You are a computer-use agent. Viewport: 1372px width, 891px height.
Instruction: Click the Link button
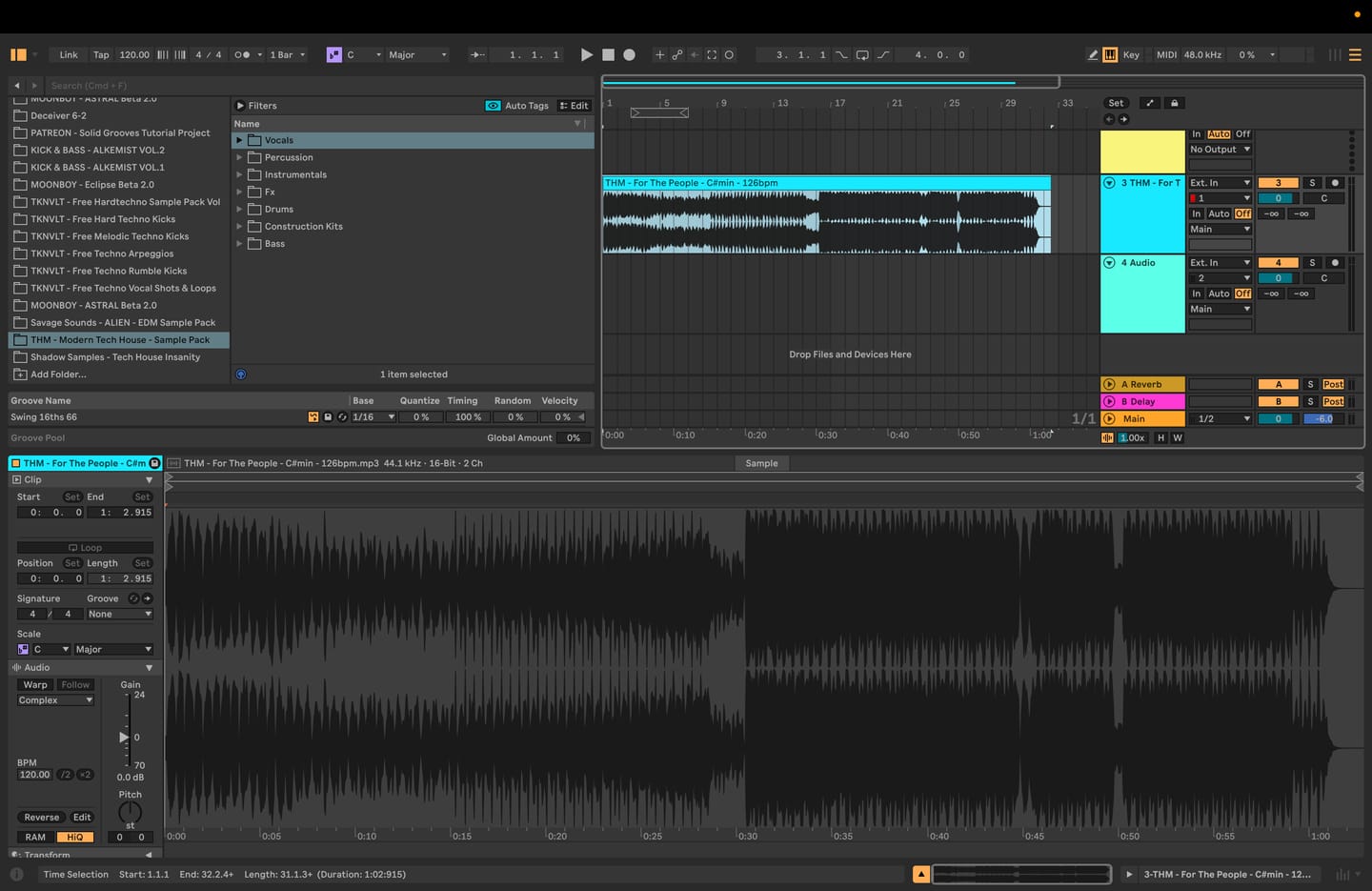69,54
